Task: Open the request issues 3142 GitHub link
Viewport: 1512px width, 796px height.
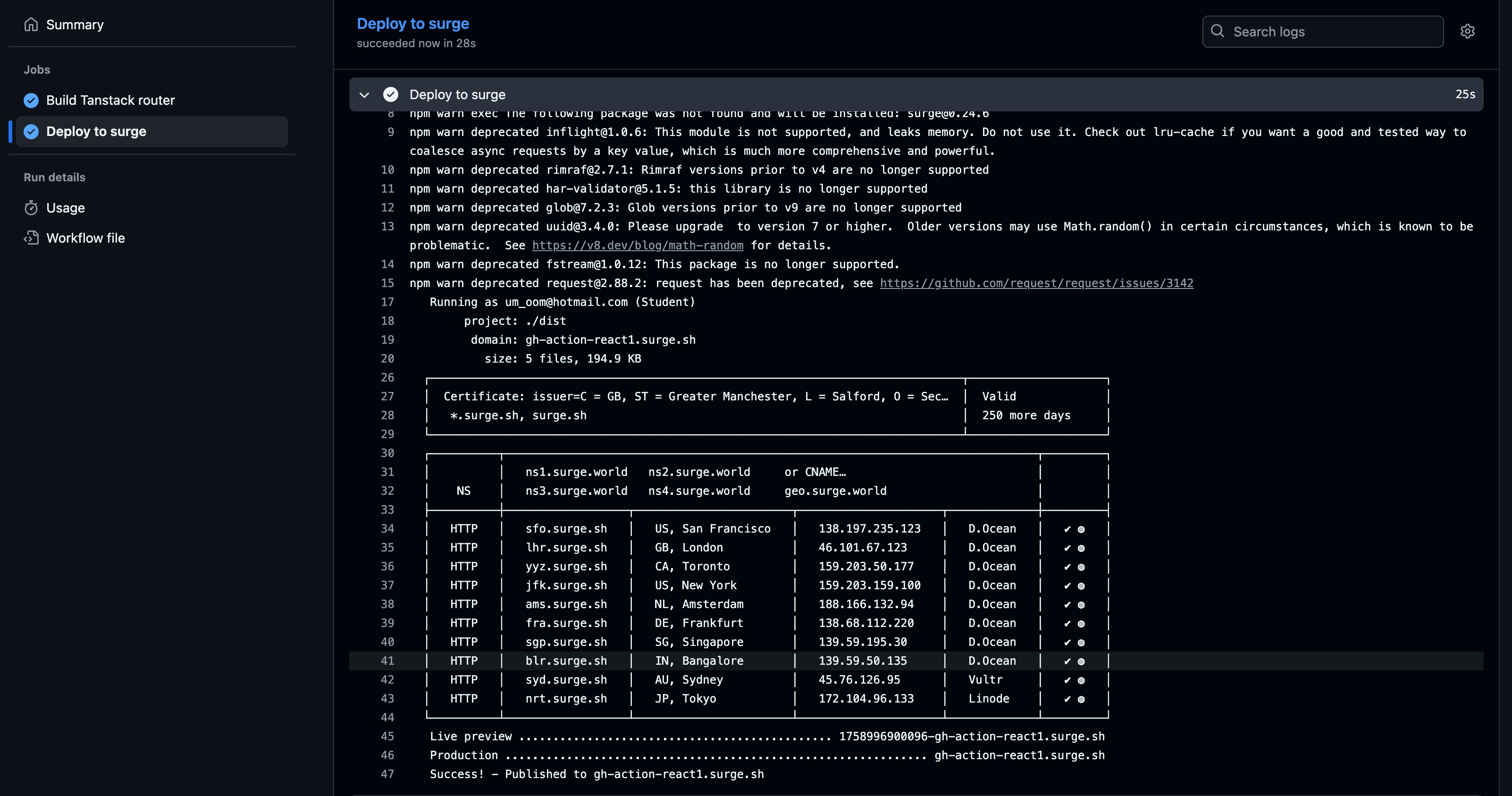Action: point(1036,283)
